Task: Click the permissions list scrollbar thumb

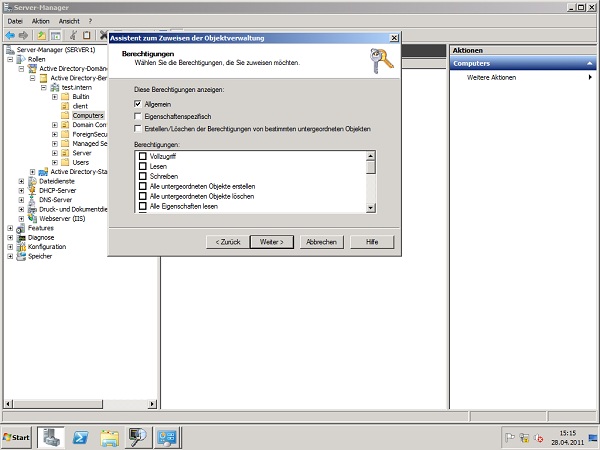Action: point(370,167)
